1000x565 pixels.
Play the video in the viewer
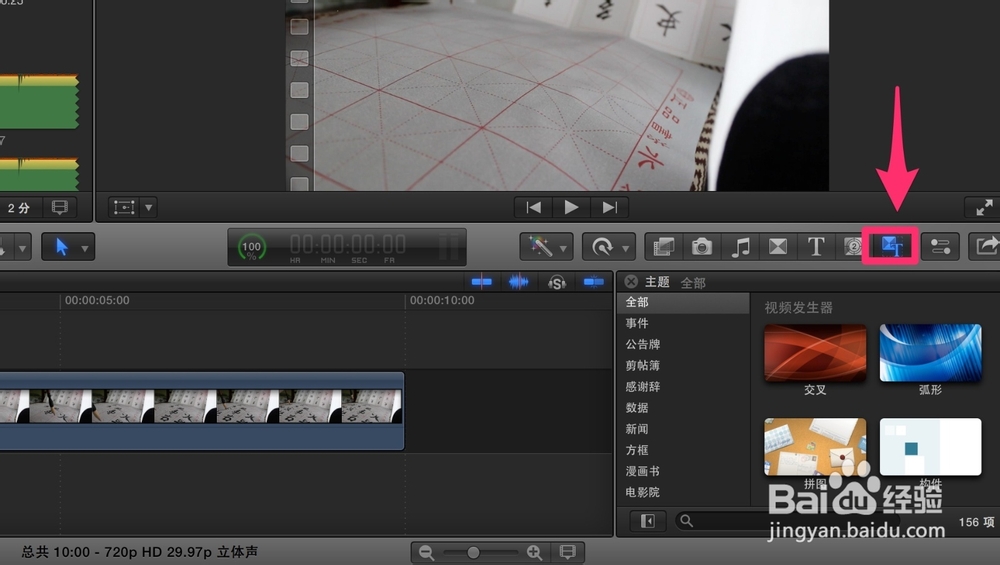coord(571,207)
